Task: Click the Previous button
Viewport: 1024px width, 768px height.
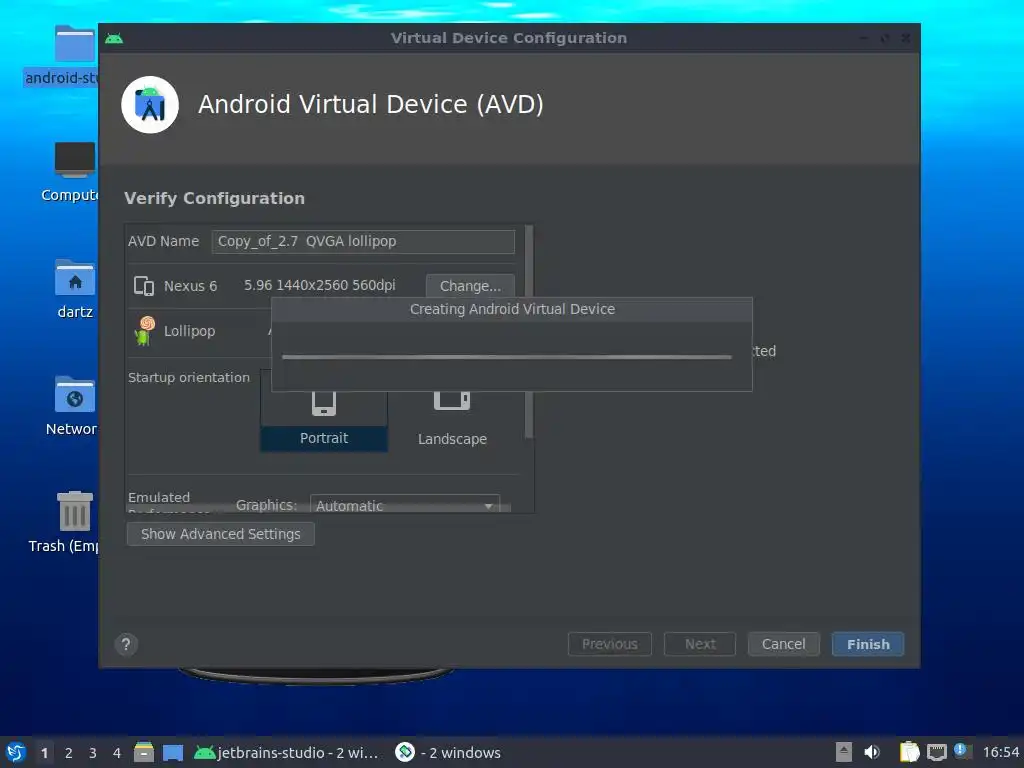Action: tap(610, 644)
